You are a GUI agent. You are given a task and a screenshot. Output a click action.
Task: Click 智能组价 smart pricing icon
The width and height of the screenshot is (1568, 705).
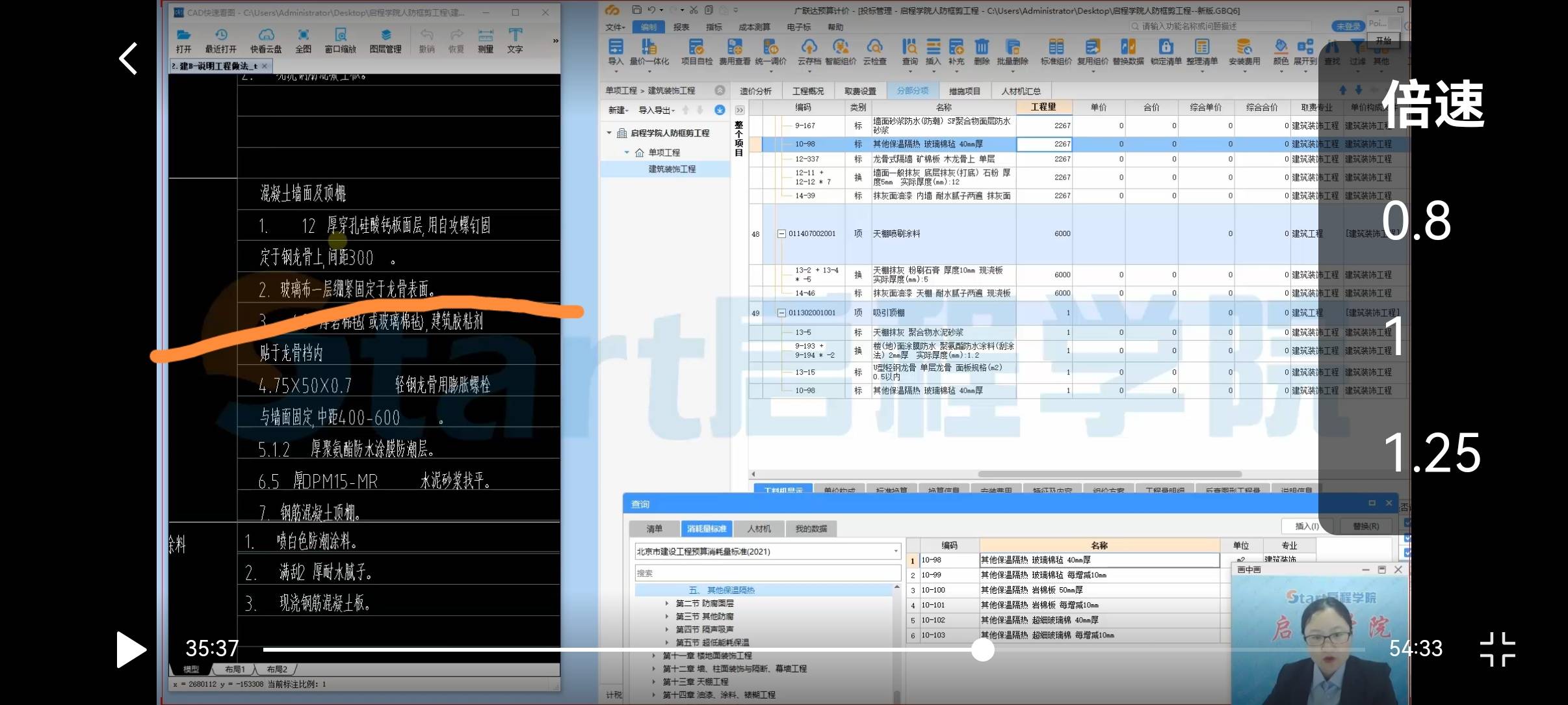(x=841, y=52)
